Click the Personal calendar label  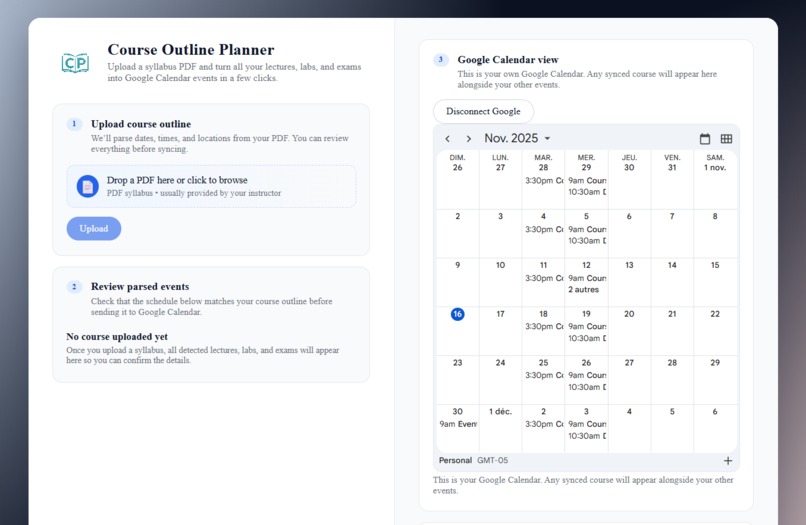(x=455, y=460)
